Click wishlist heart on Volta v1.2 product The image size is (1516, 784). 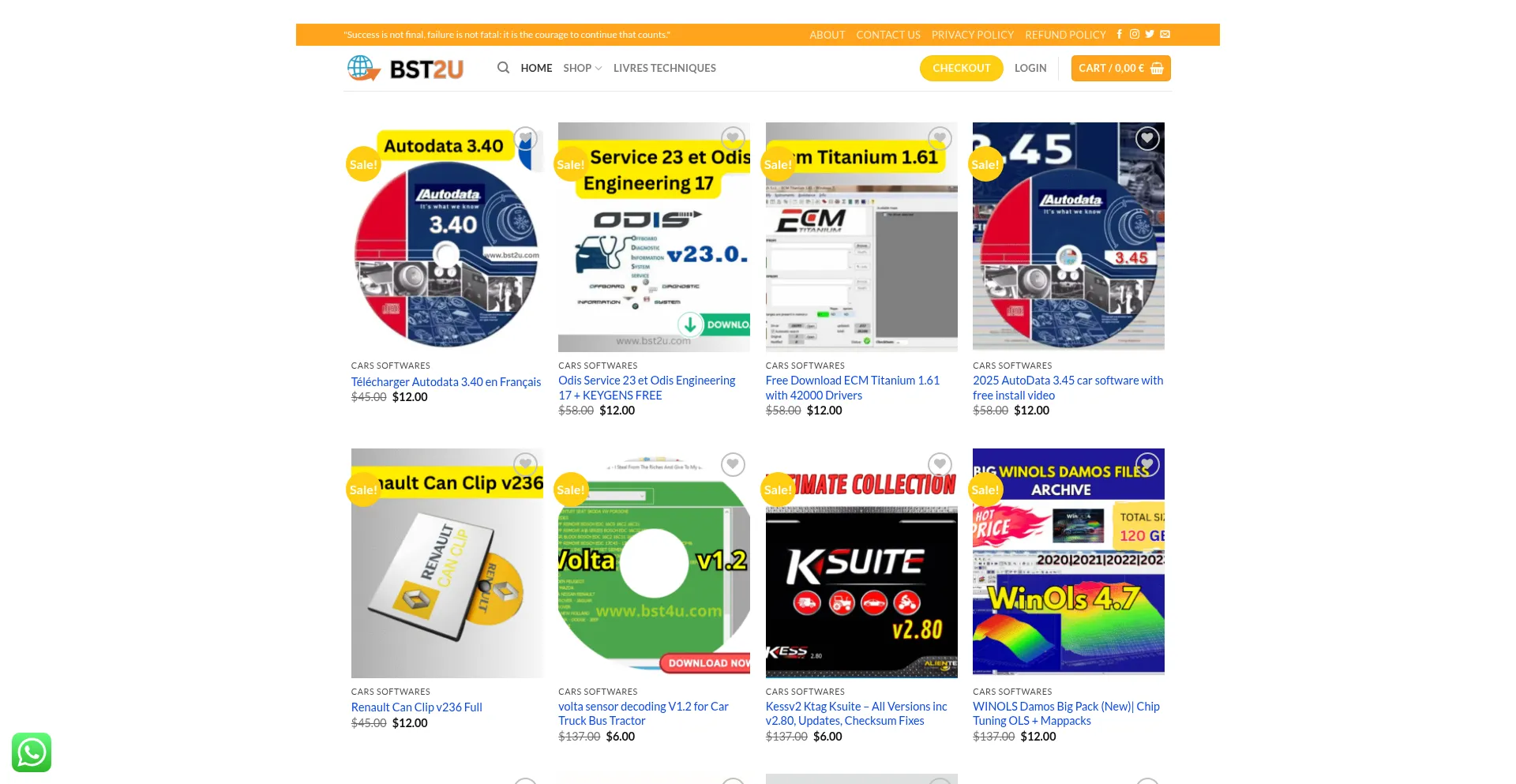pos(733,464)
